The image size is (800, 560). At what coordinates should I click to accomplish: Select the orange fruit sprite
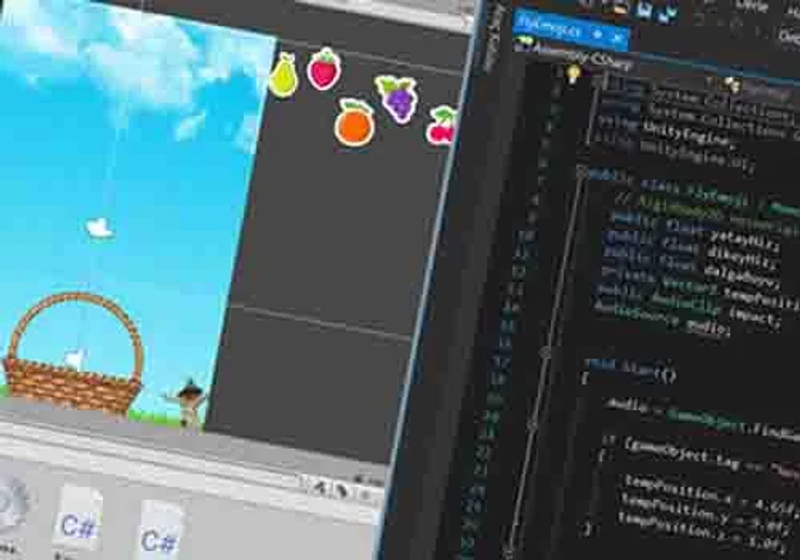tap(355, 123)
